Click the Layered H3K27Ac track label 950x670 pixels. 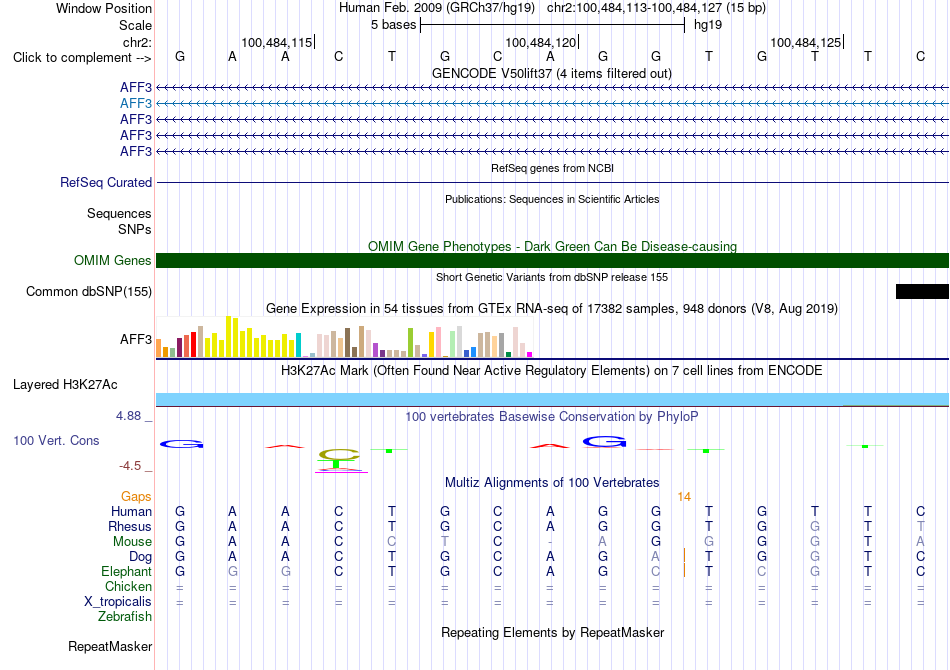coord(65,385)
